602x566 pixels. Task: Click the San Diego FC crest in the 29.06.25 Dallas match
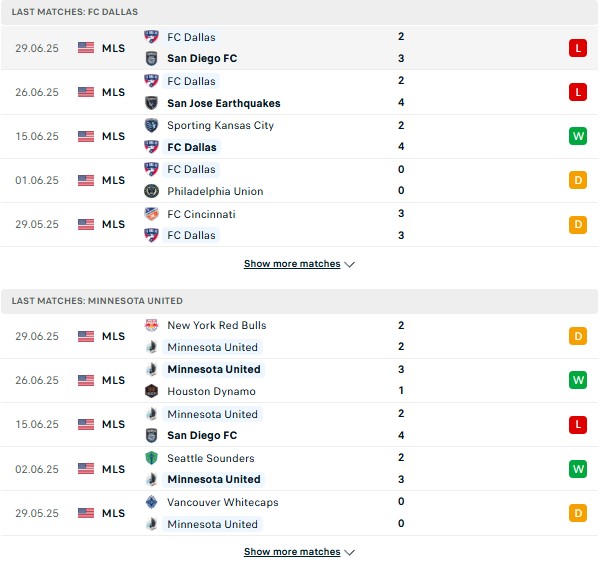152,58
